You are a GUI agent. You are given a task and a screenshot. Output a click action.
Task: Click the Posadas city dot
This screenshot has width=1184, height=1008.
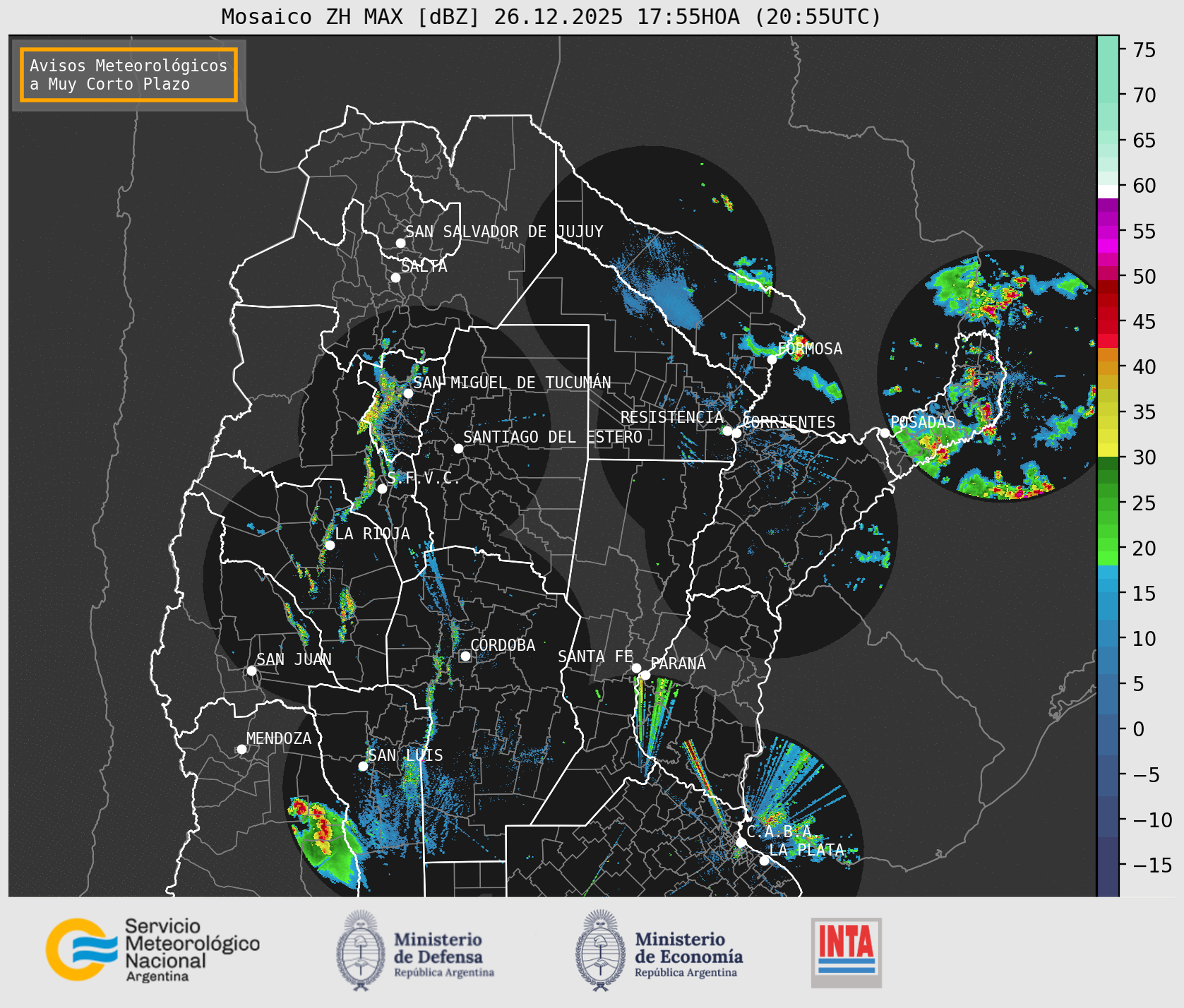tap(885, 433)
